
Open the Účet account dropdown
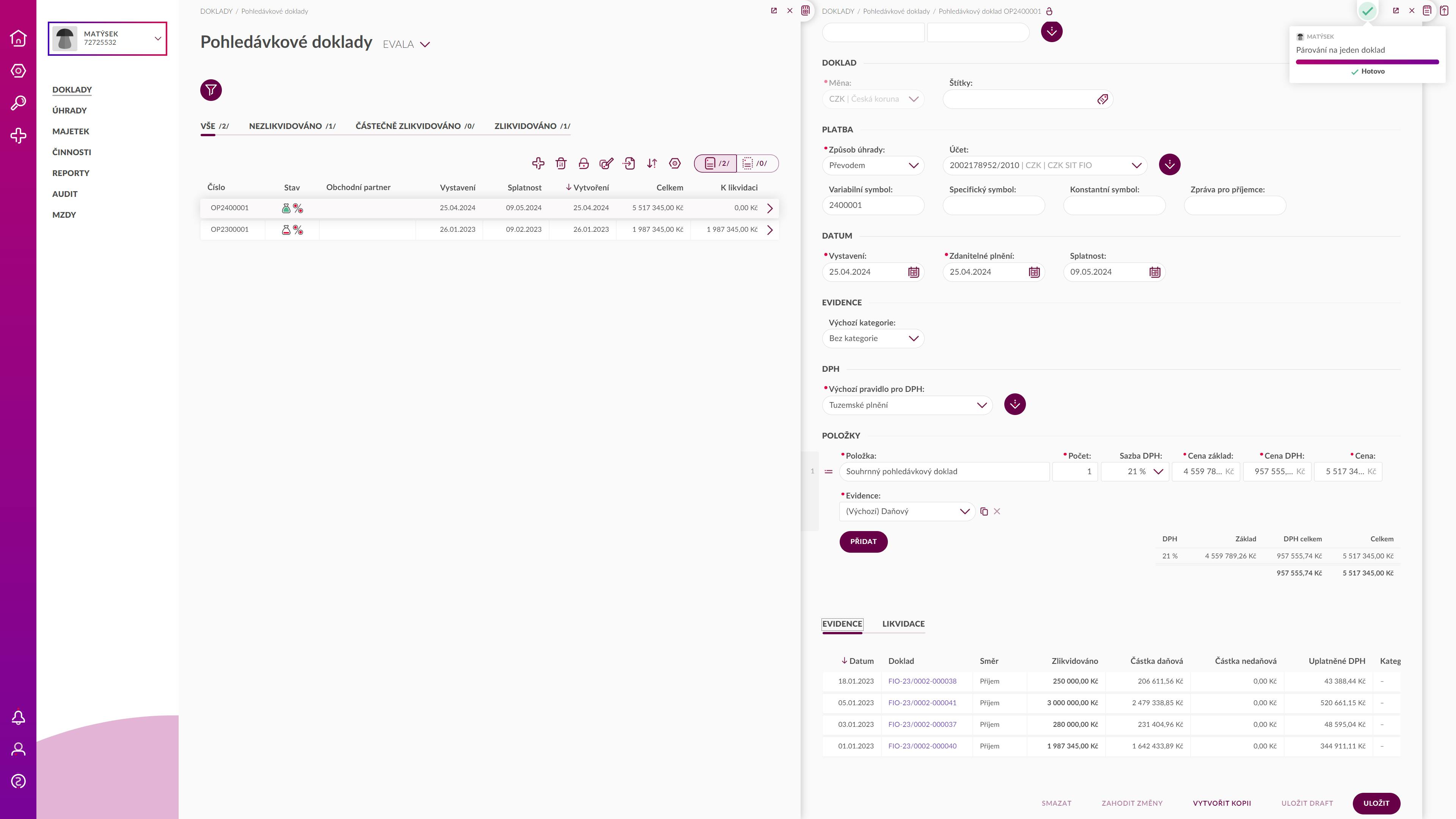coord(1045,166)
